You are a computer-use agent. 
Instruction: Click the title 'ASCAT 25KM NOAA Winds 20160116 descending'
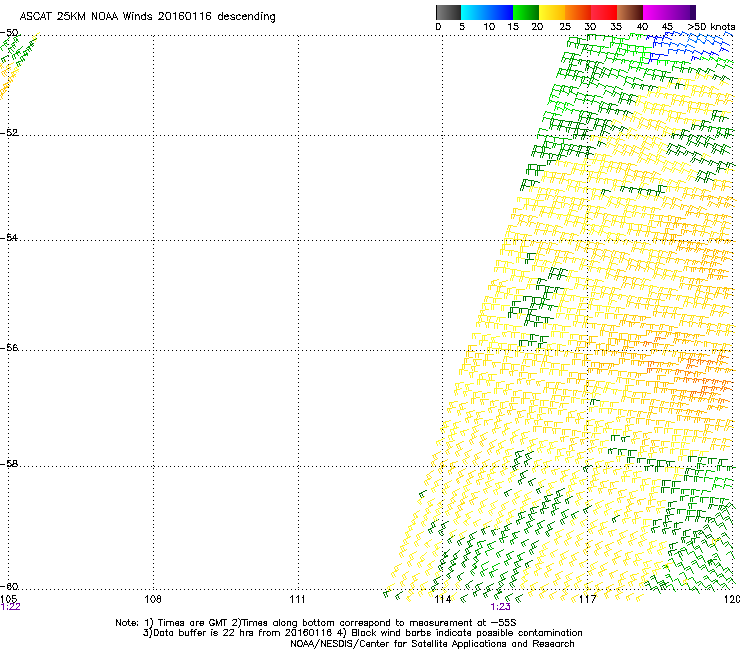point(147,16)
